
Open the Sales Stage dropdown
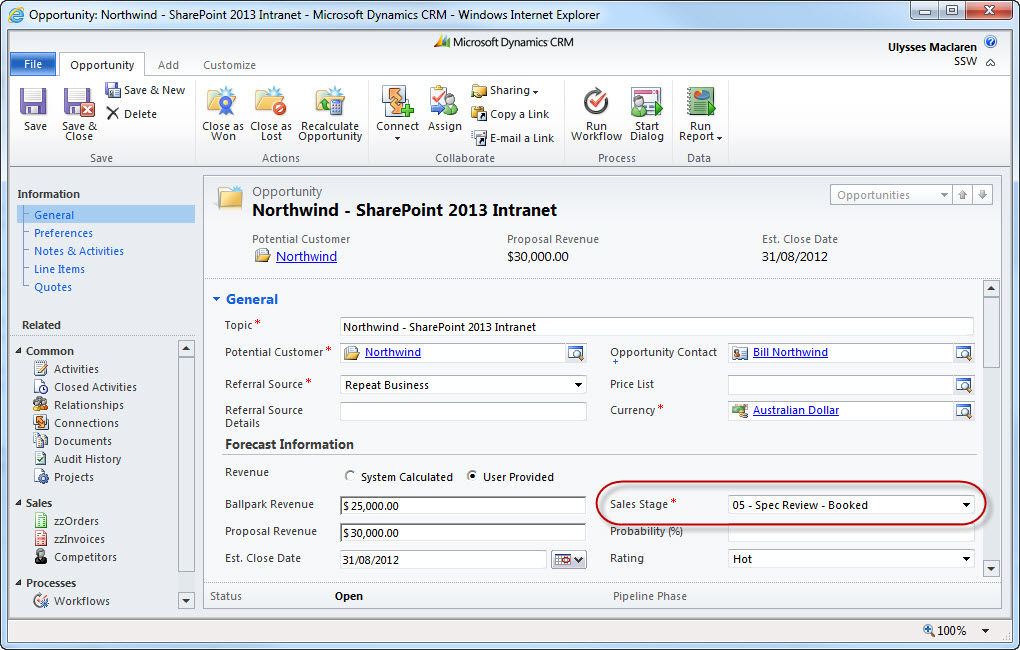[966, 505]
